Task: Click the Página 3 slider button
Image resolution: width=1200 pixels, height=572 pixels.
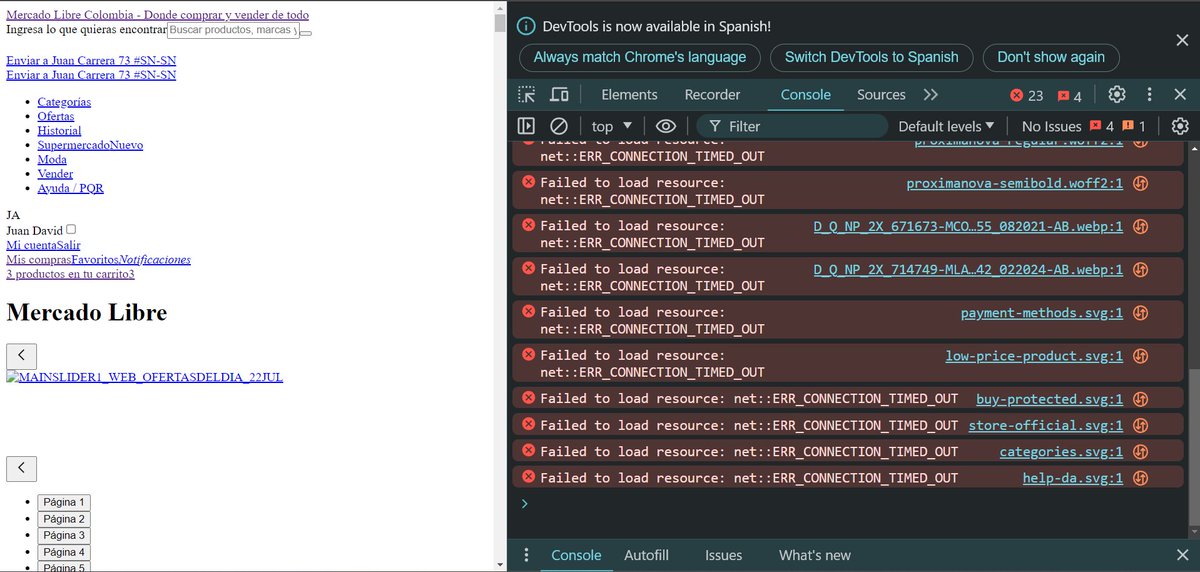Action: [x=64, y=535]
